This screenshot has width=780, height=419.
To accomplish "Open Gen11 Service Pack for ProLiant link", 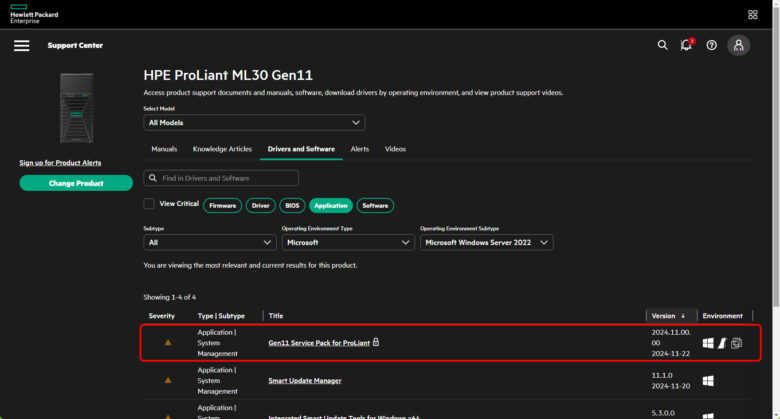I will click(319, 343).
